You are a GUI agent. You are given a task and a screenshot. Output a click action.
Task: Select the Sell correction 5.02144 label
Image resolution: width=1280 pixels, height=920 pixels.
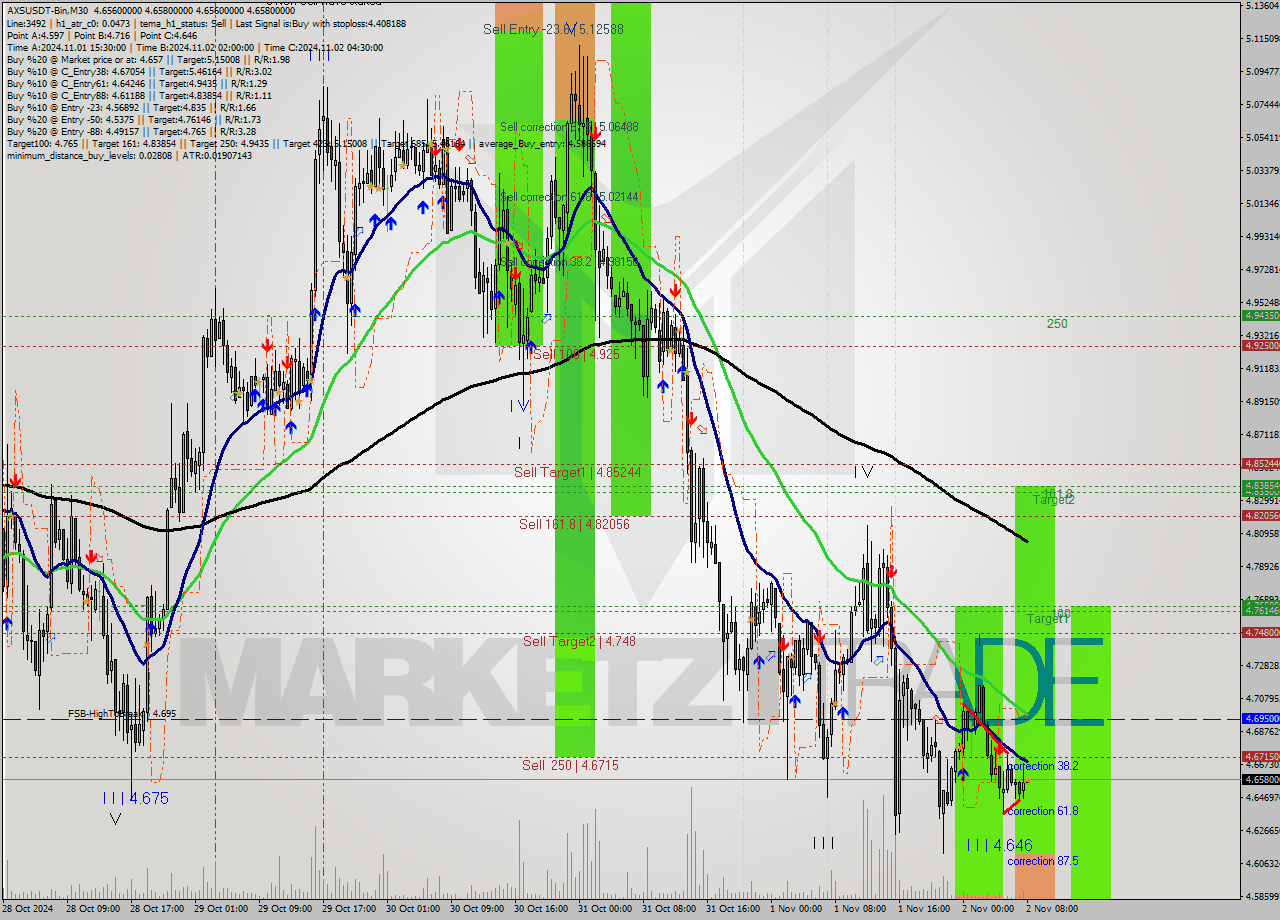click(x=569, y=197)
